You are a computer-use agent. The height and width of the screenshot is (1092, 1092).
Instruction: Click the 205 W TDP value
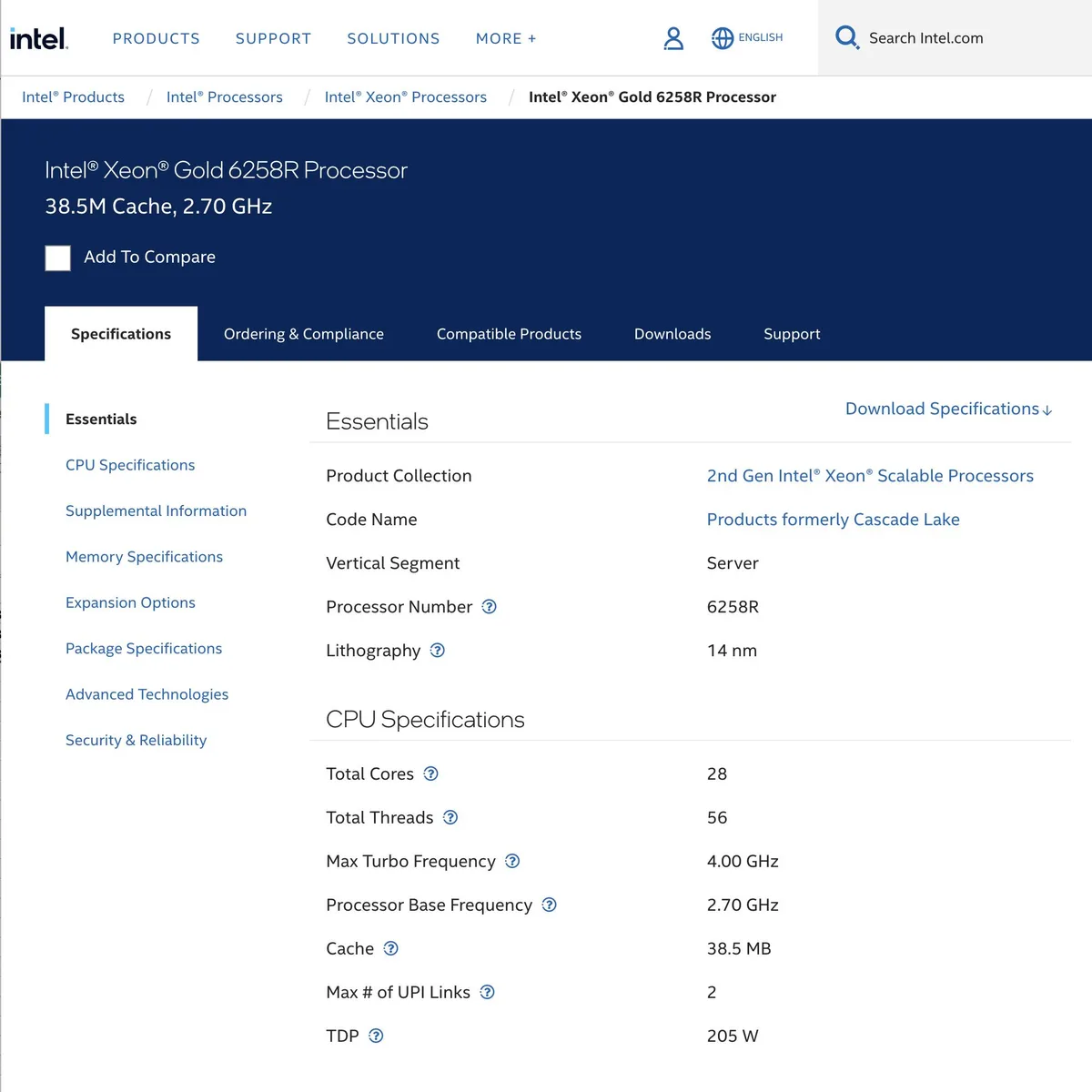[x=733, y=1036]
